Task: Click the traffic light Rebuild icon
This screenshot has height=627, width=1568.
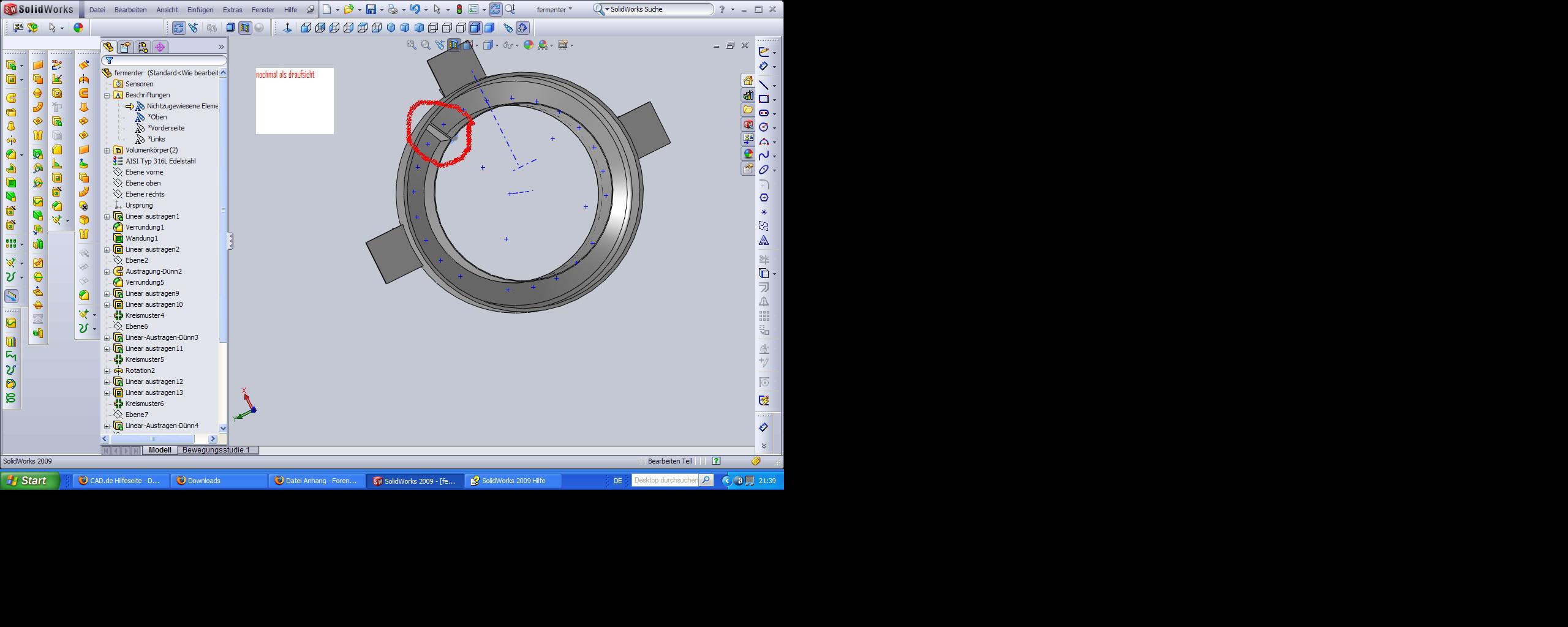Action: point(459,9)
